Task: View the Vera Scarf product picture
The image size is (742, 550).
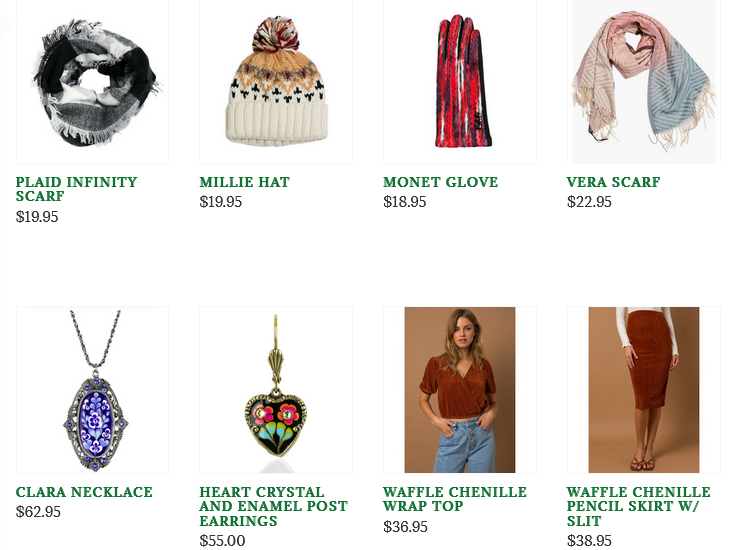Action: [644, 81]
